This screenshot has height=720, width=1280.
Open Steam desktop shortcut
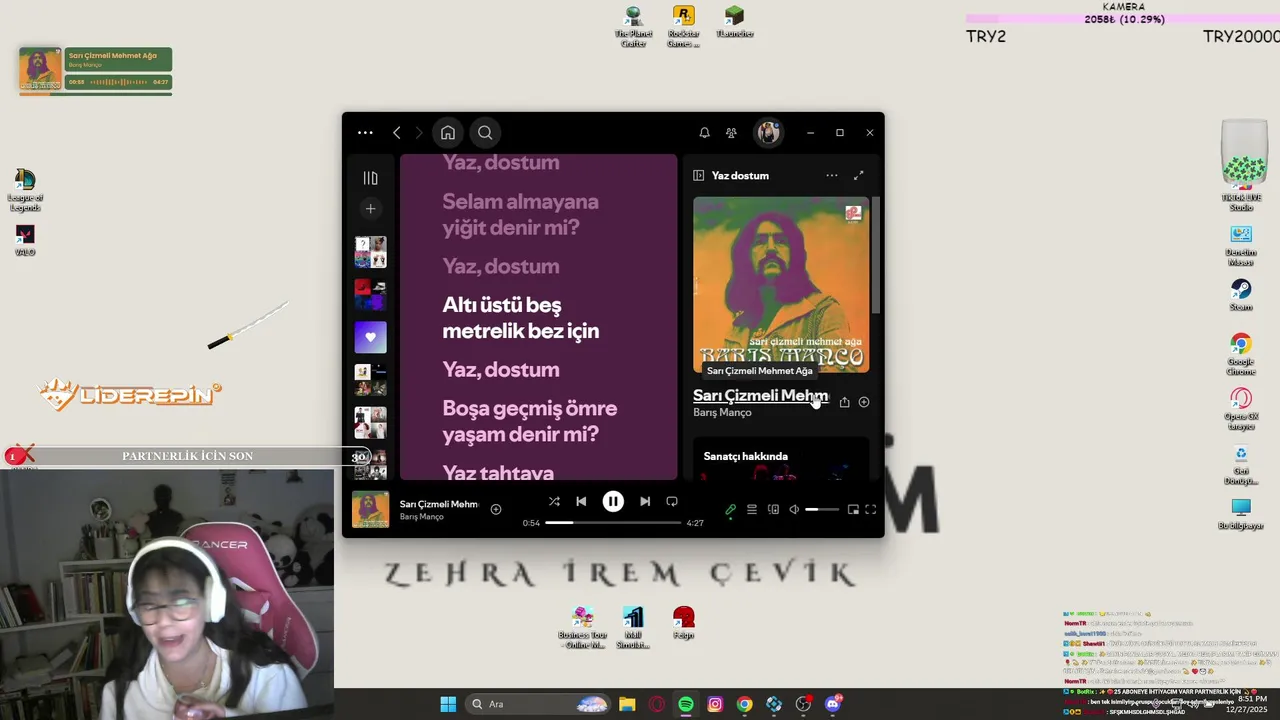(1241, 295)
